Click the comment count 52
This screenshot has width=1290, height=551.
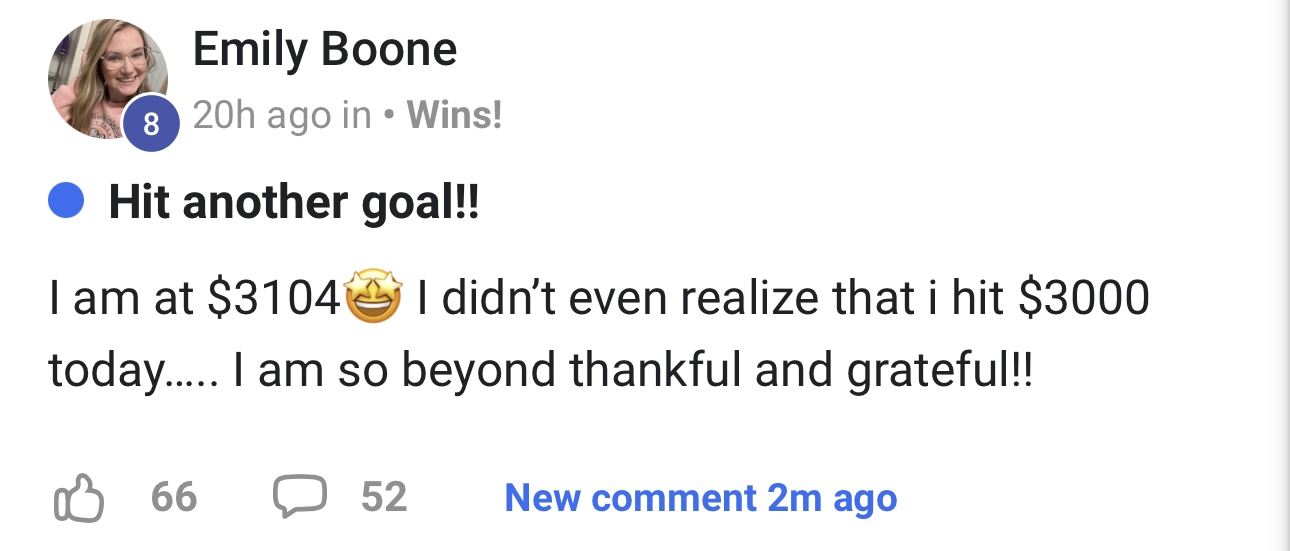pyautogui.click(x=384, y=497)
